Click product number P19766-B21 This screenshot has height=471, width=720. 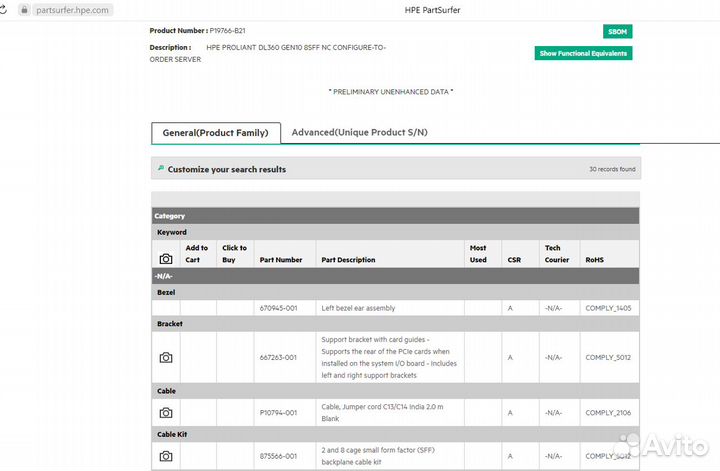pyautogui.click(x=227, y=31)
